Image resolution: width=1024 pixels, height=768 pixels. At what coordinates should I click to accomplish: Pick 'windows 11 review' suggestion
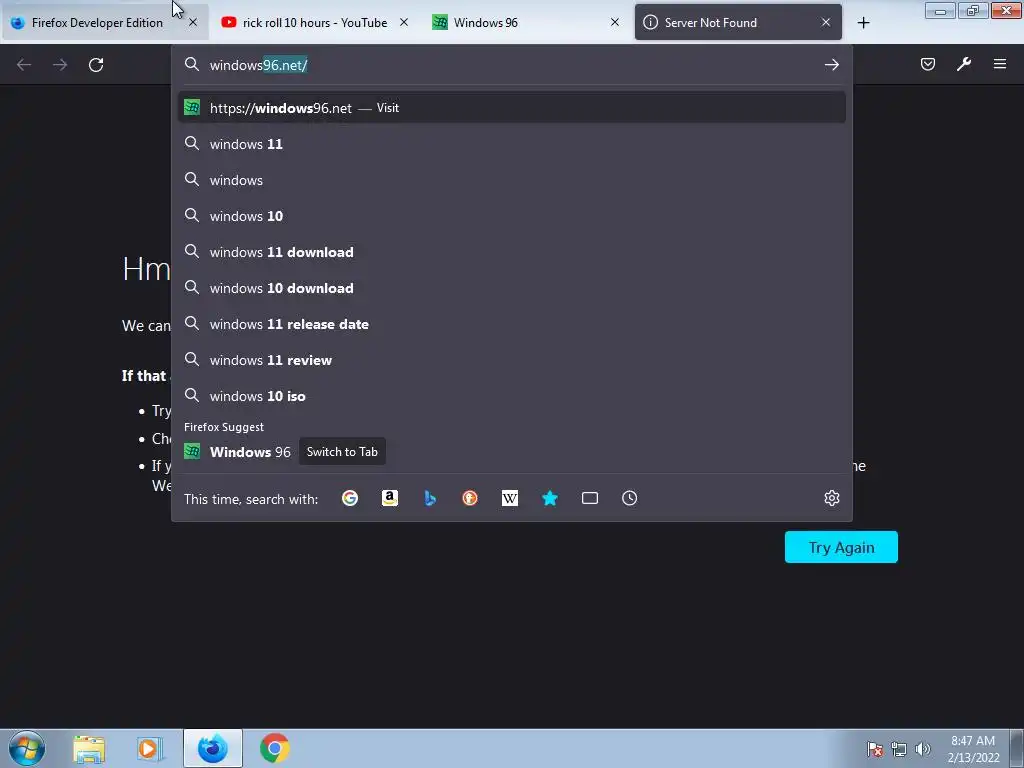pos(511,360)
